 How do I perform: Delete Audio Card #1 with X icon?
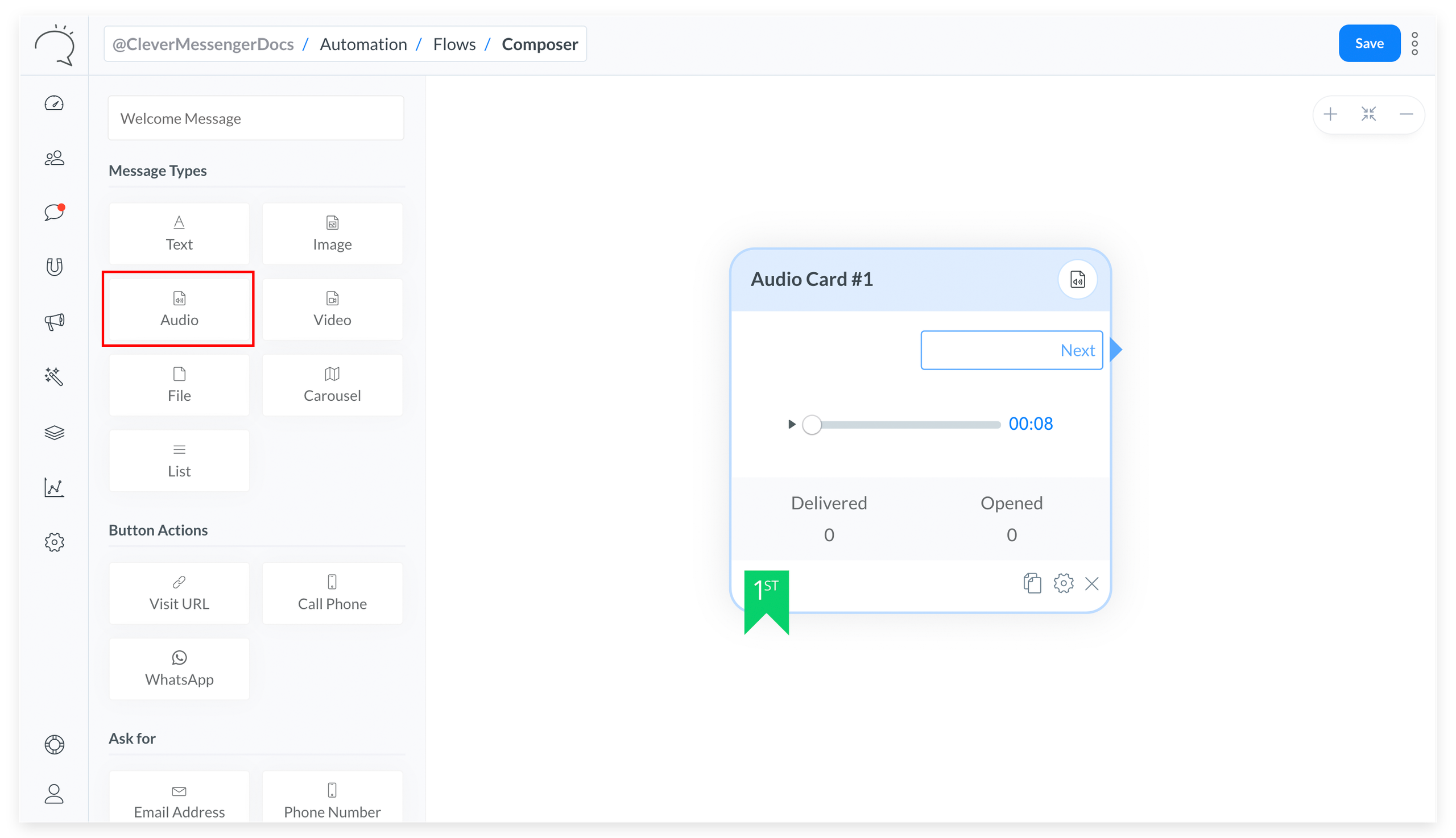point(1091,584)
